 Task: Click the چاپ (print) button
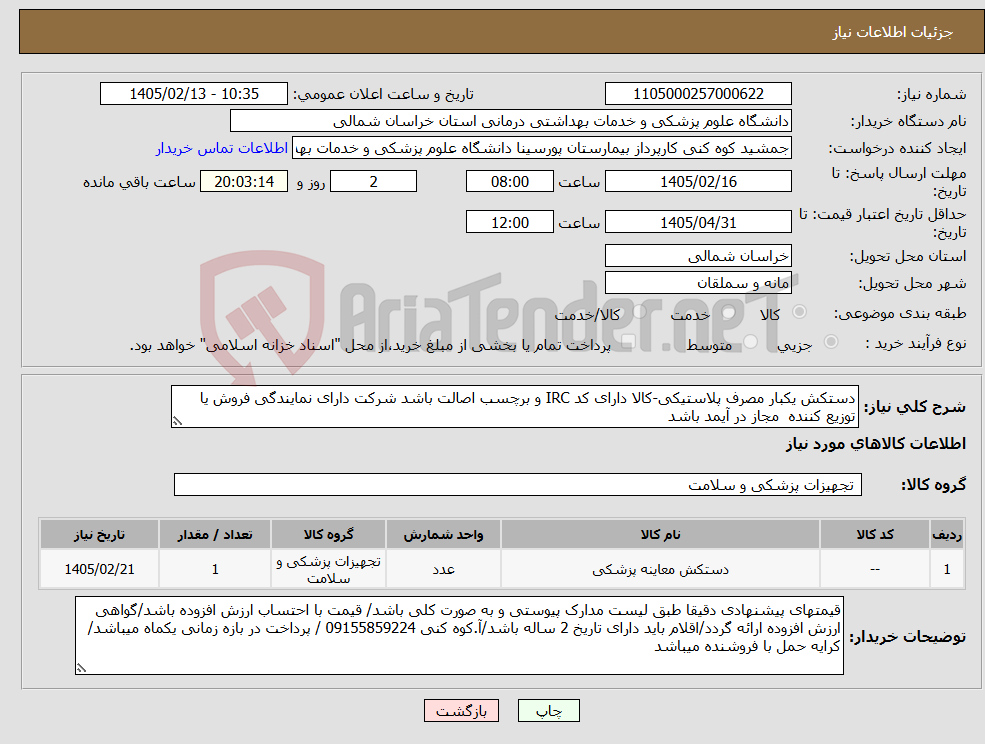point(548,711)
